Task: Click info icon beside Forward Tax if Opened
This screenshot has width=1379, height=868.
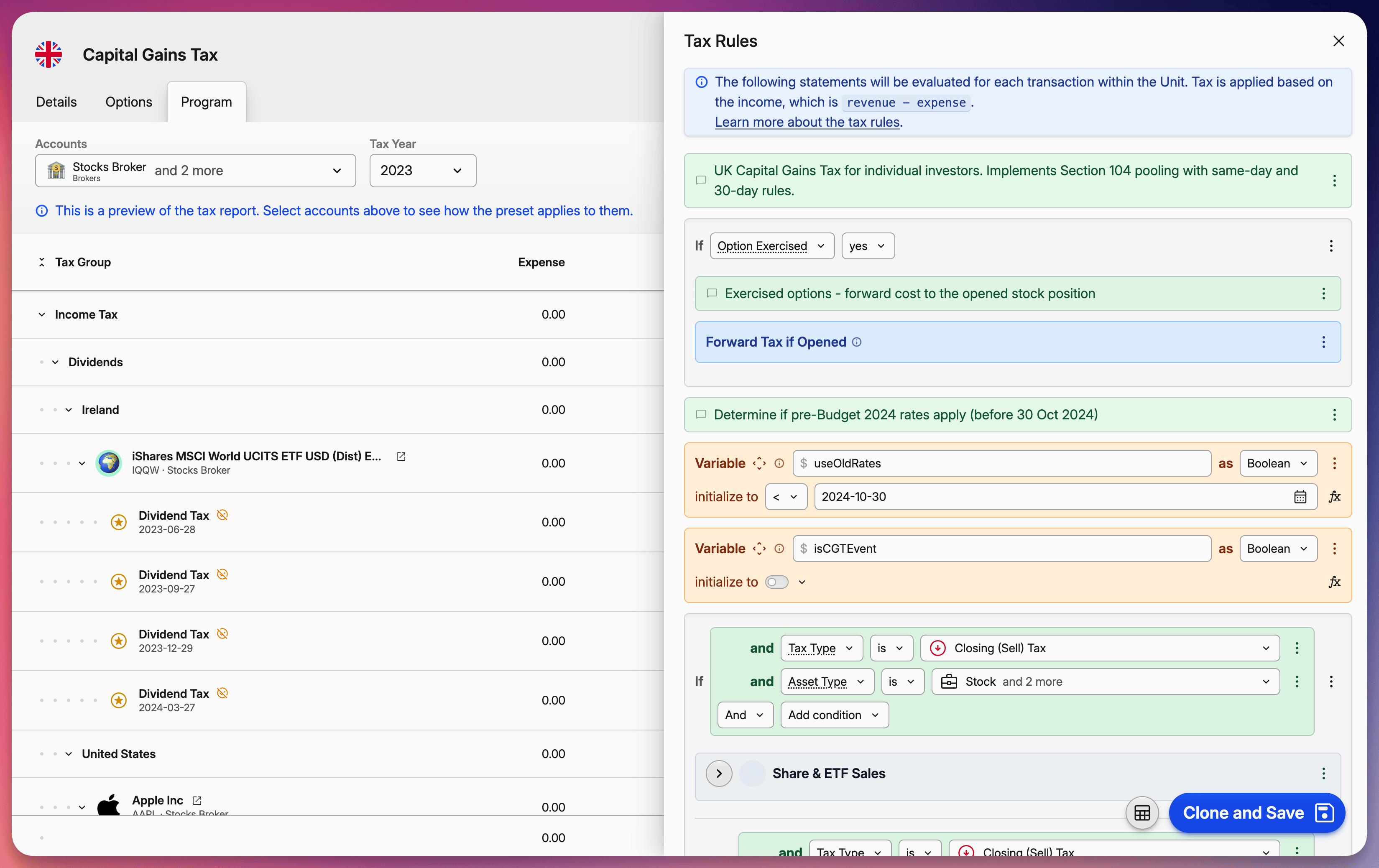Action: (x=857, y=342)
